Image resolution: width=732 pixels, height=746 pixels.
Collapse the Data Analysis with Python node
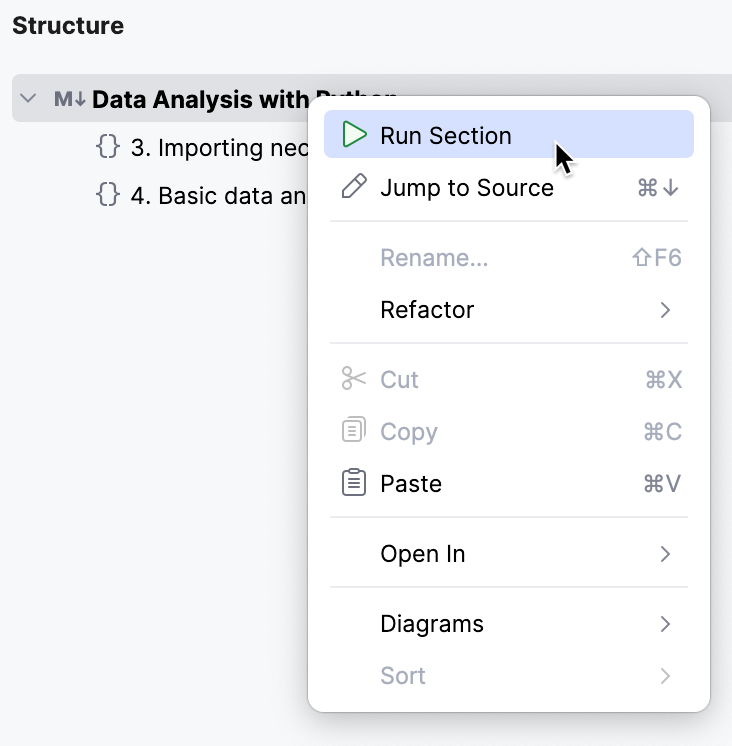[29, 99]
